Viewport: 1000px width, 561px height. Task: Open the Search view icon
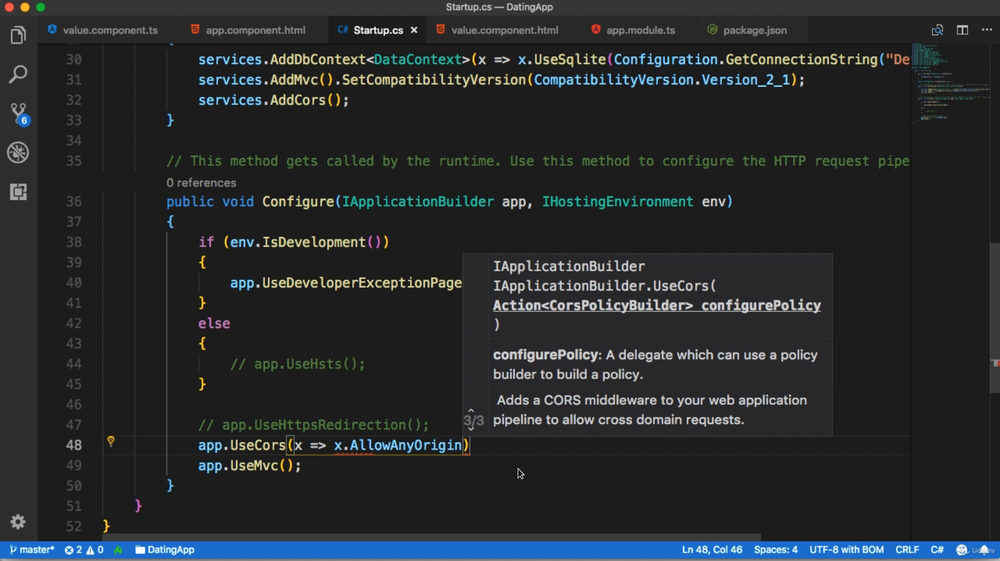[x=18, y=75]
